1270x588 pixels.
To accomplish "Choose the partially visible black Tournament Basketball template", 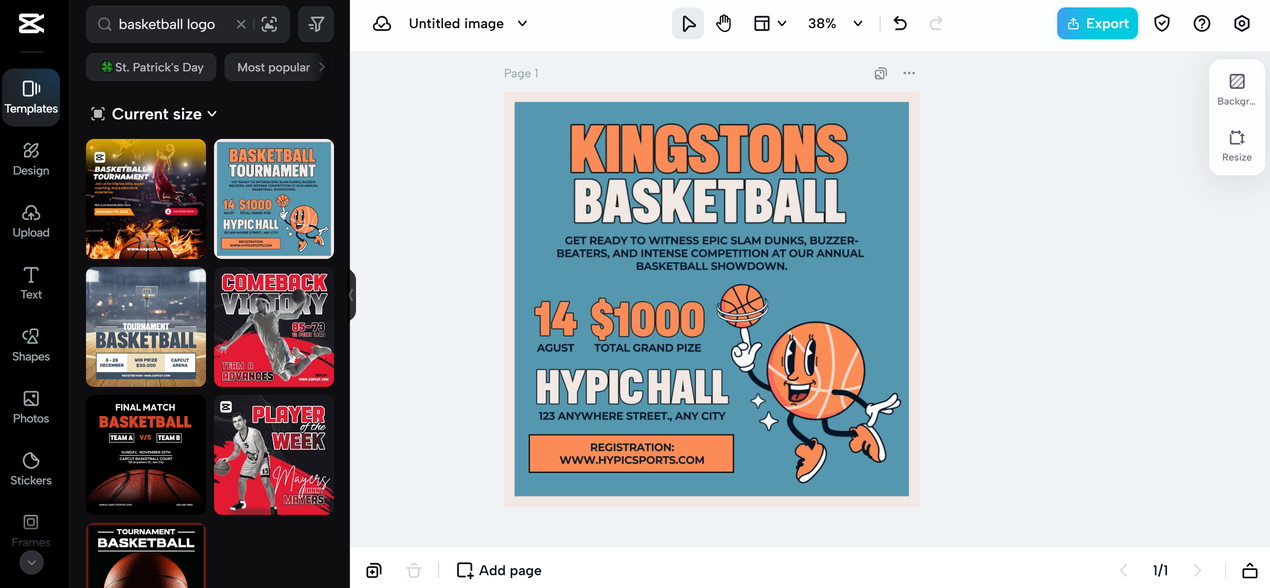I will [146, 555].
